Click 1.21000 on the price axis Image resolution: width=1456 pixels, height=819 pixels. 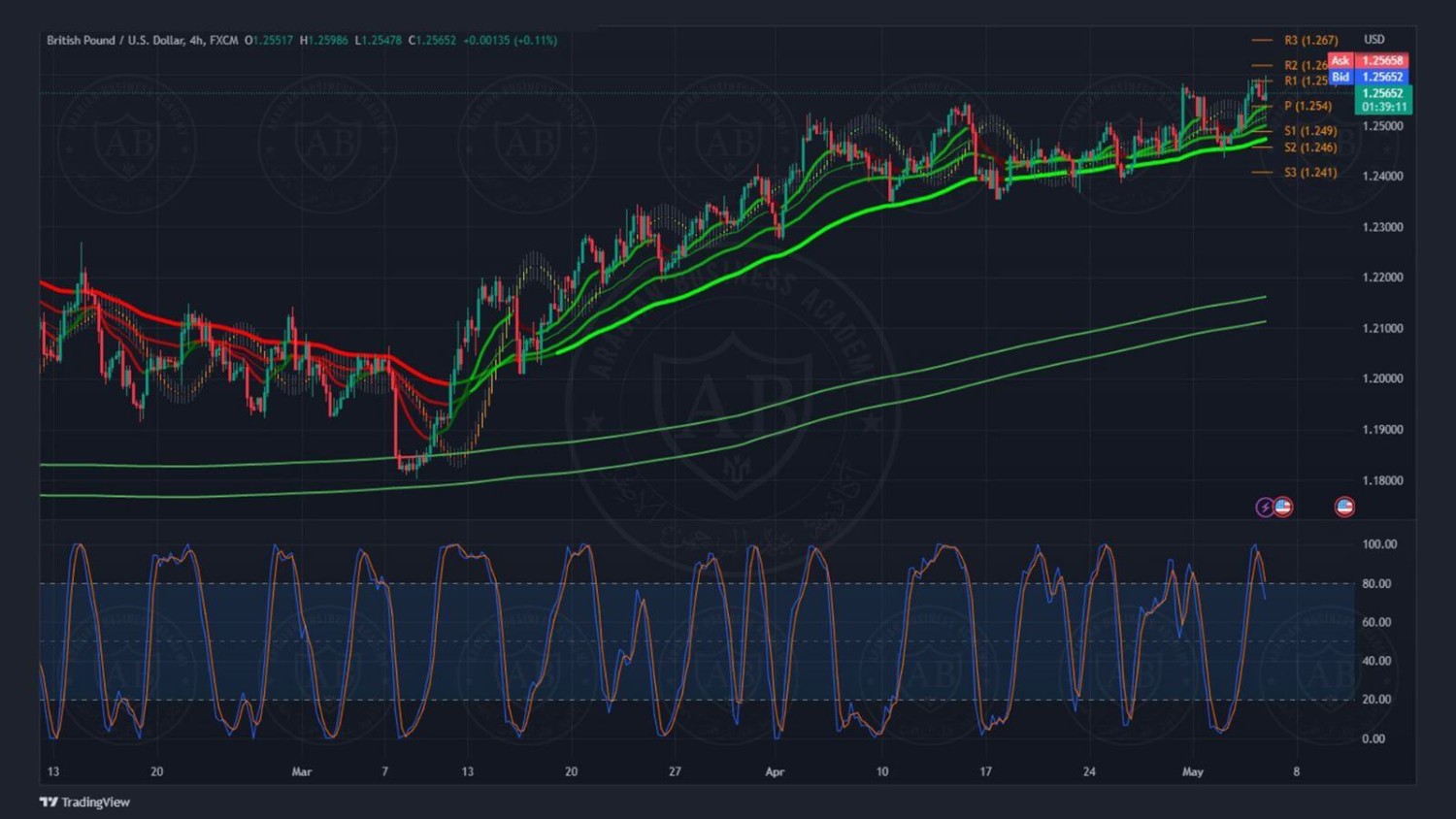click(x=1382, y=328)
